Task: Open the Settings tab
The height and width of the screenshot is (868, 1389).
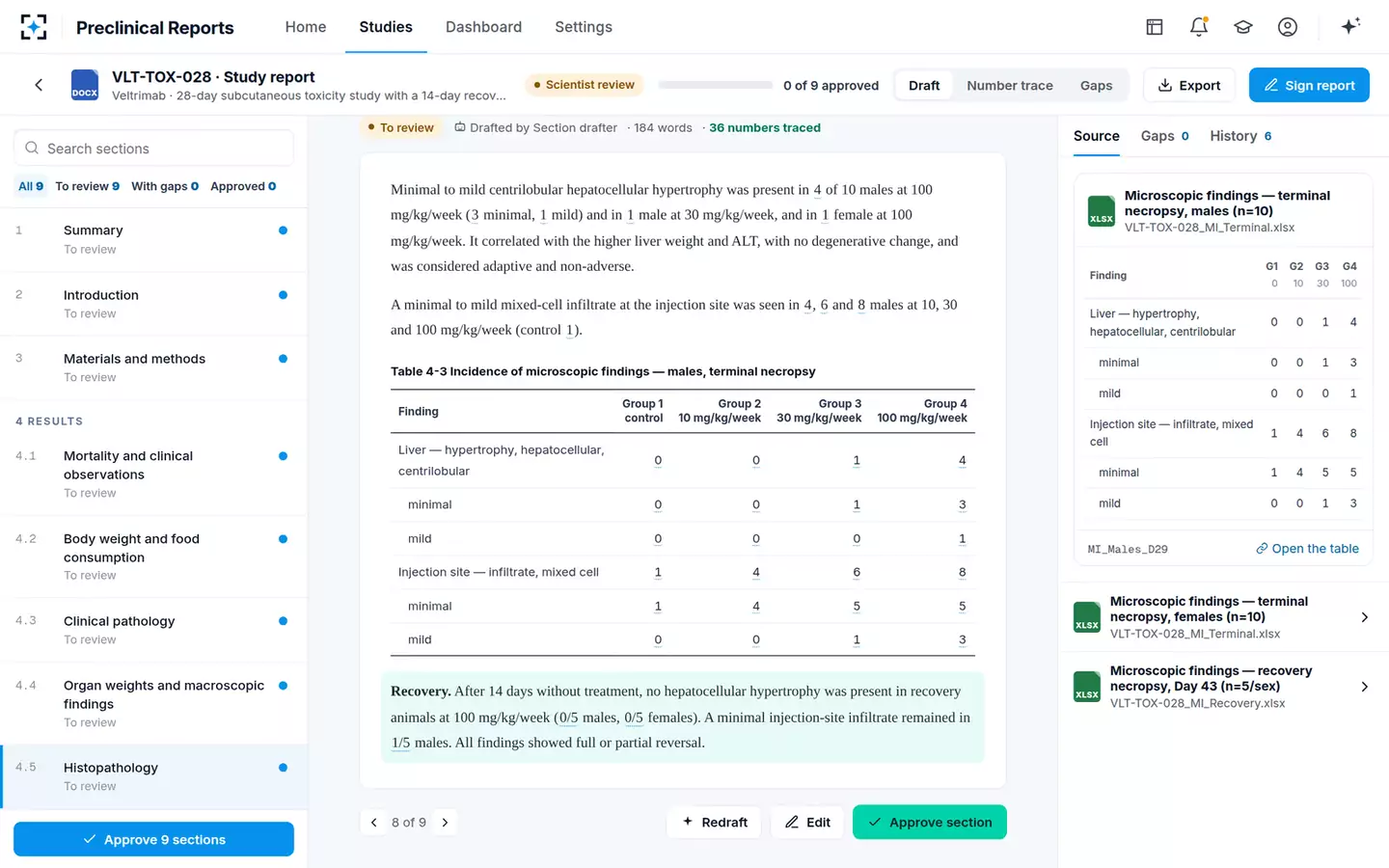Action: [x=584, y=27]
